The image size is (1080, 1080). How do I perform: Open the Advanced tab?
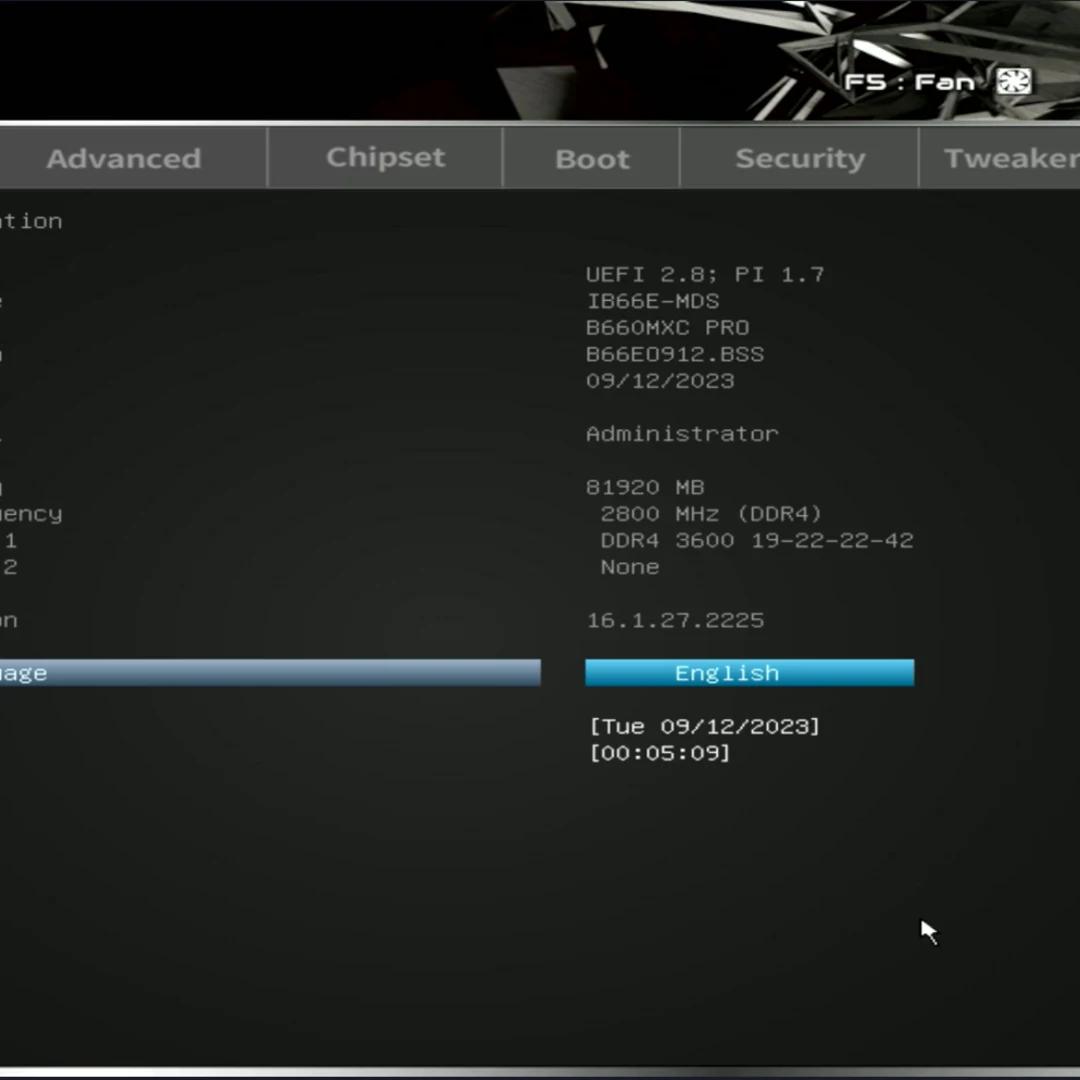pyautogui.click(x=124, y=158)
